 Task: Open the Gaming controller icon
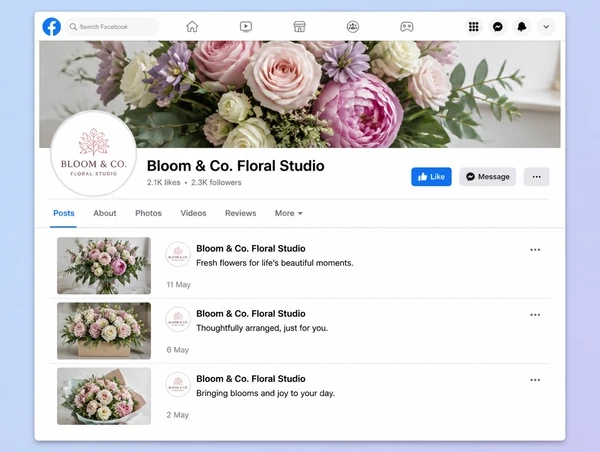(x=406, y=27)
